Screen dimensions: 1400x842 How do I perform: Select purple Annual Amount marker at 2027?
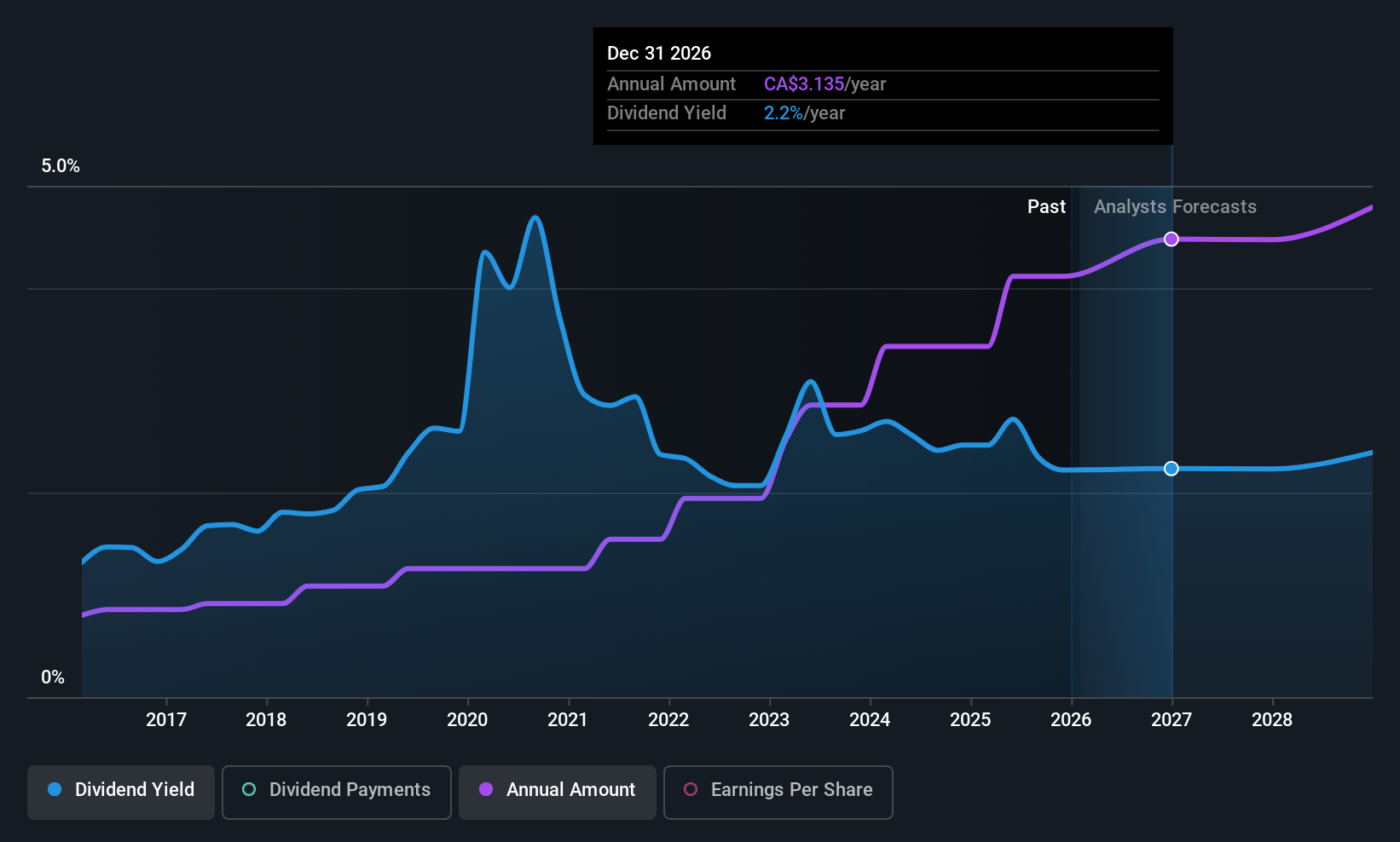pos(1171,239)
